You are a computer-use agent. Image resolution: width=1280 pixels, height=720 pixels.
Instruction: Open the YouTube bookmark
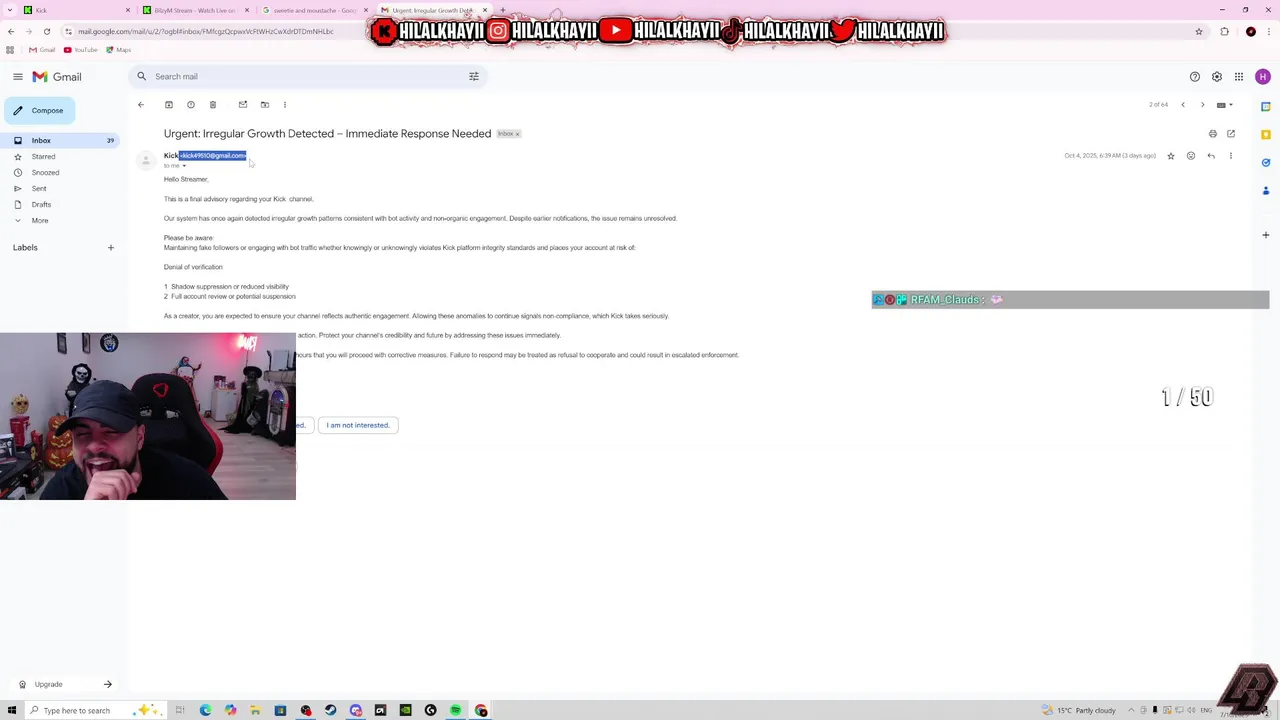81,50
